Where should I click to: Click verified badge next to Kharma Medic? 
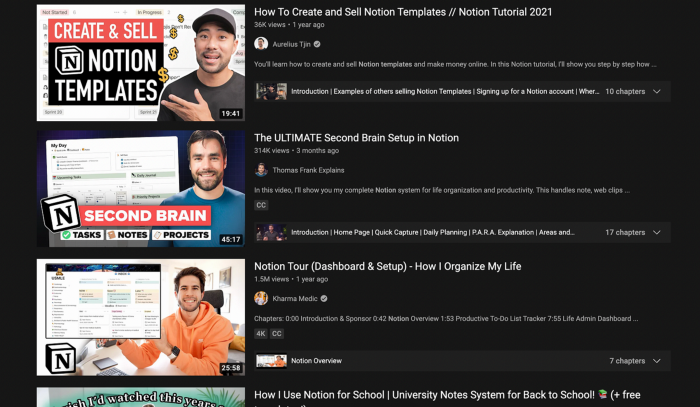[324, 299]
